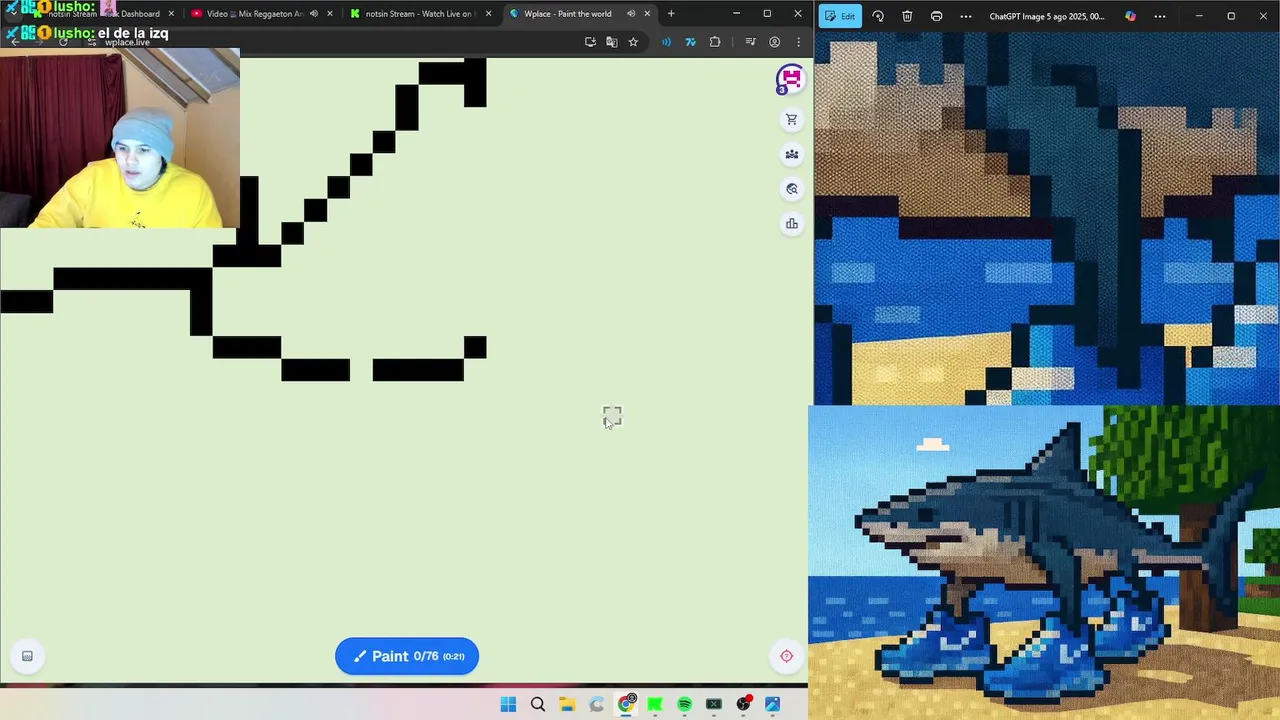Image resolution: width=1280 pixels, height=720 pixels.
Task: Rotate the image in Photos viewer
Action: 878,16
